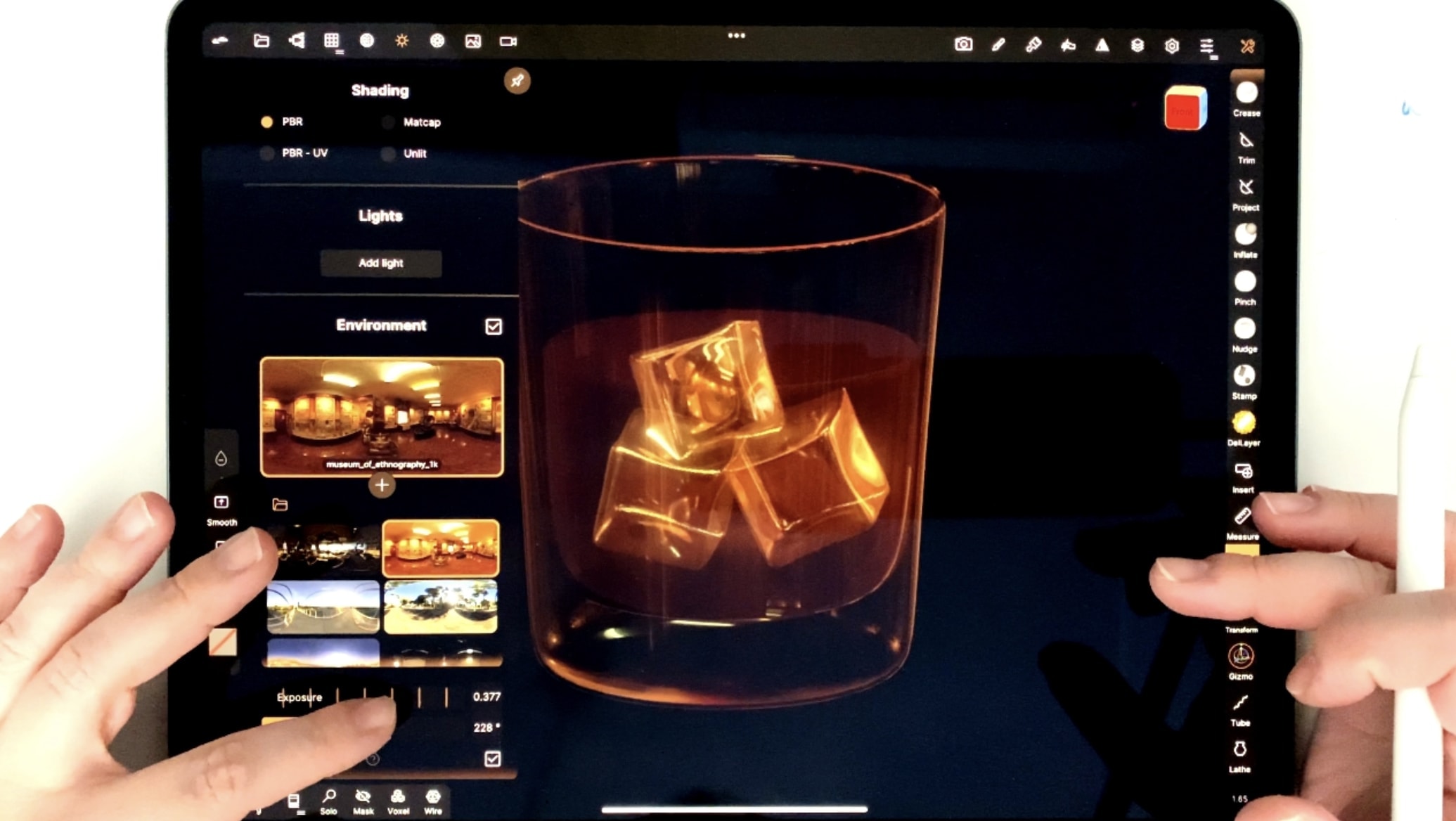Open the lighting menu sun icon
This screenshot has width=1456, height=821.
coord(401,41)
